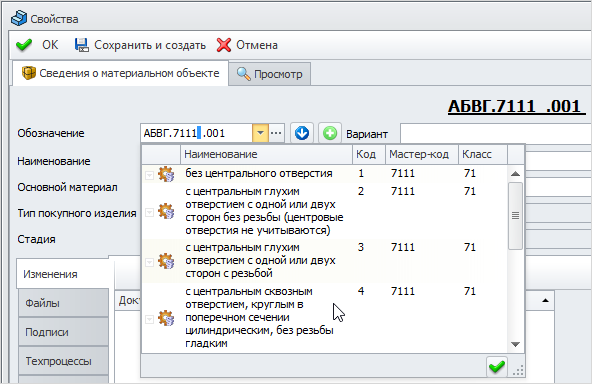Select row with code 4 сквозным отверстием
This screenshot has height=384, width=592.
point(325,318)
